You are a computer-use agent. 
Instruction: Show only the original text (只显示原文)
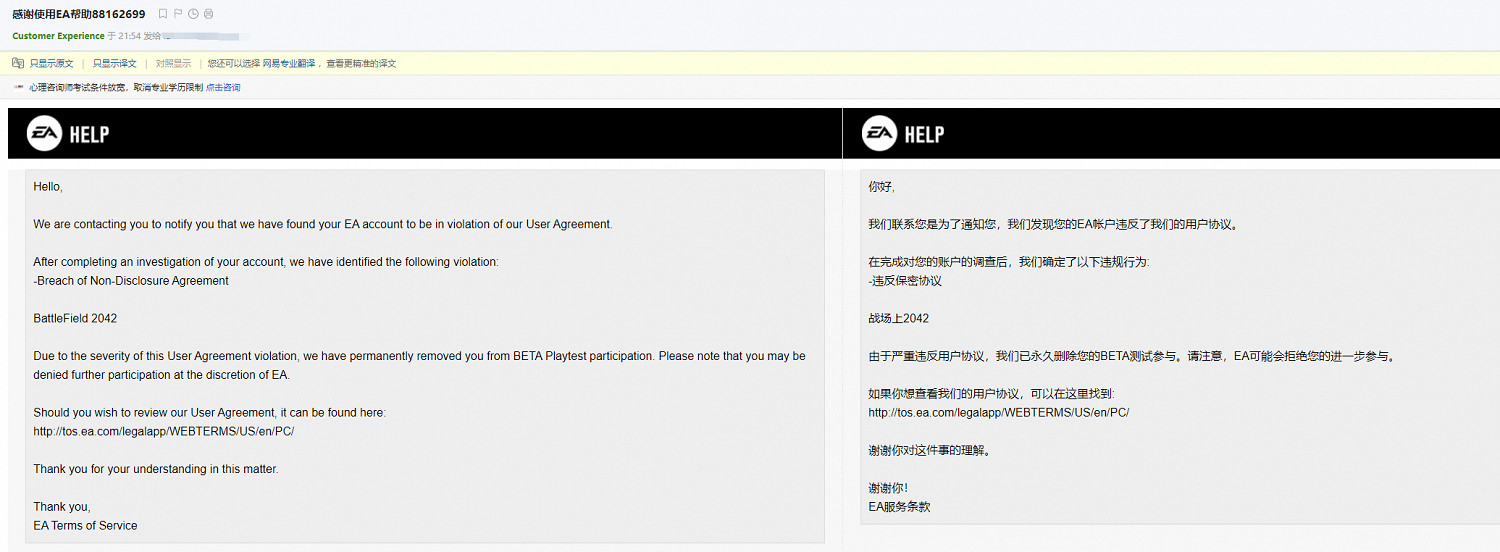(x=51, y=63)
